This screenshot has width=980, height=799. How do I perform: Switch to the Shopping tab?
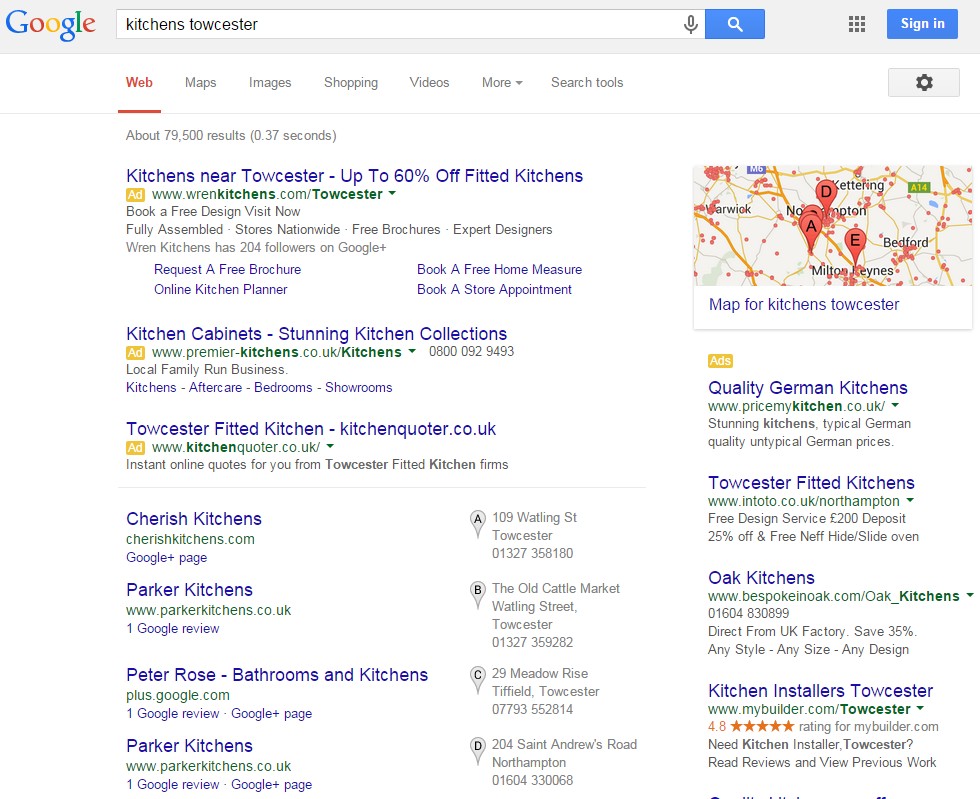(x=351, y=83)
